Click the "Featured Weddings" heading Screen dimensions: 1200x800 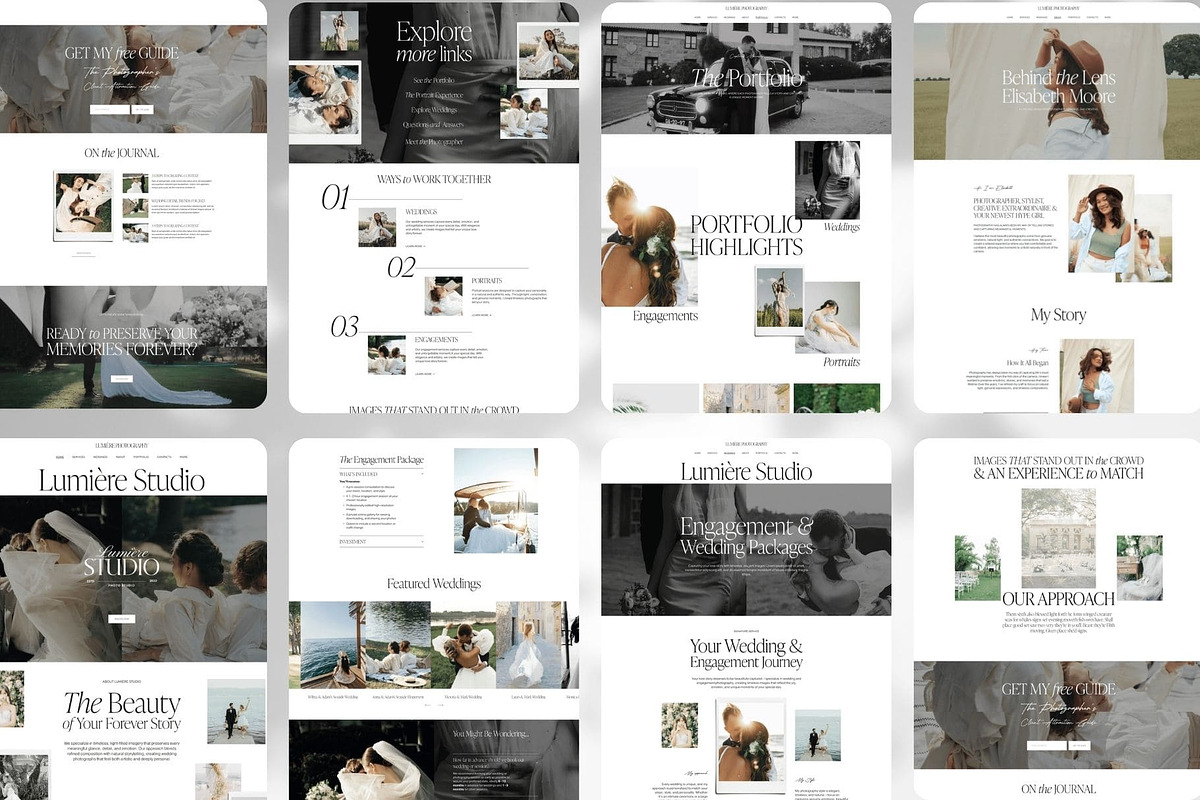pos(434,583)
